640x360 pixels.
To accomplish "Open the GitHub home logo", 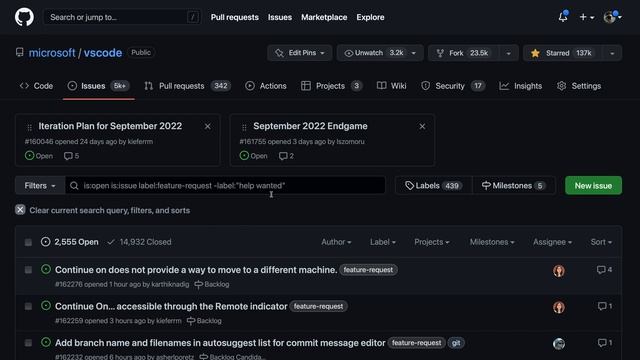I will point(24,17).
